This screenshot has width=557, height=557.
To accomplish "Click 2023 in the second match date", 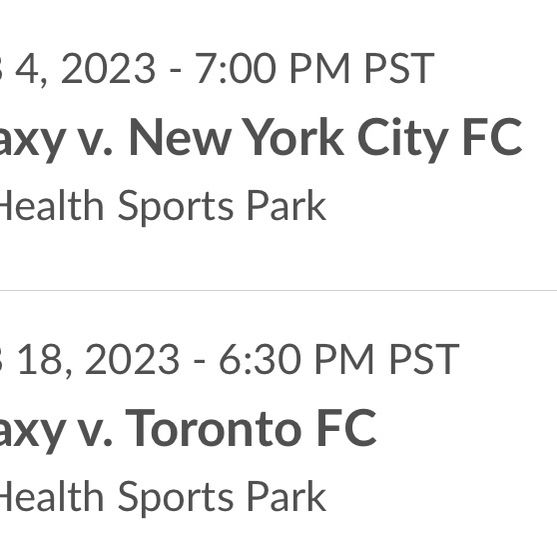I will pyautogui.click(x=132, y=359).
